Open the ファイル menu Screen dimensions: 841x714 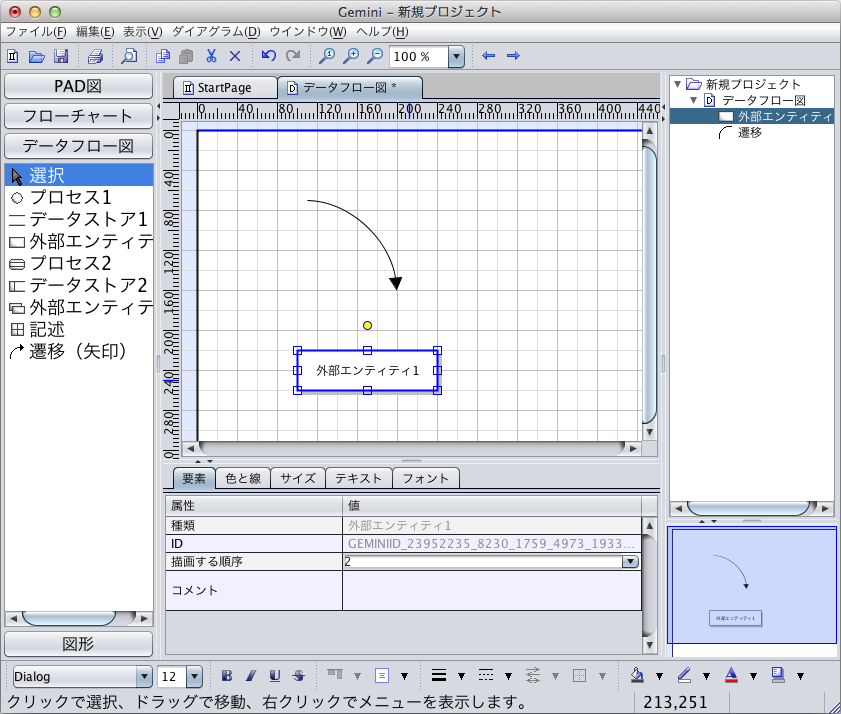(x=36, y=32)
